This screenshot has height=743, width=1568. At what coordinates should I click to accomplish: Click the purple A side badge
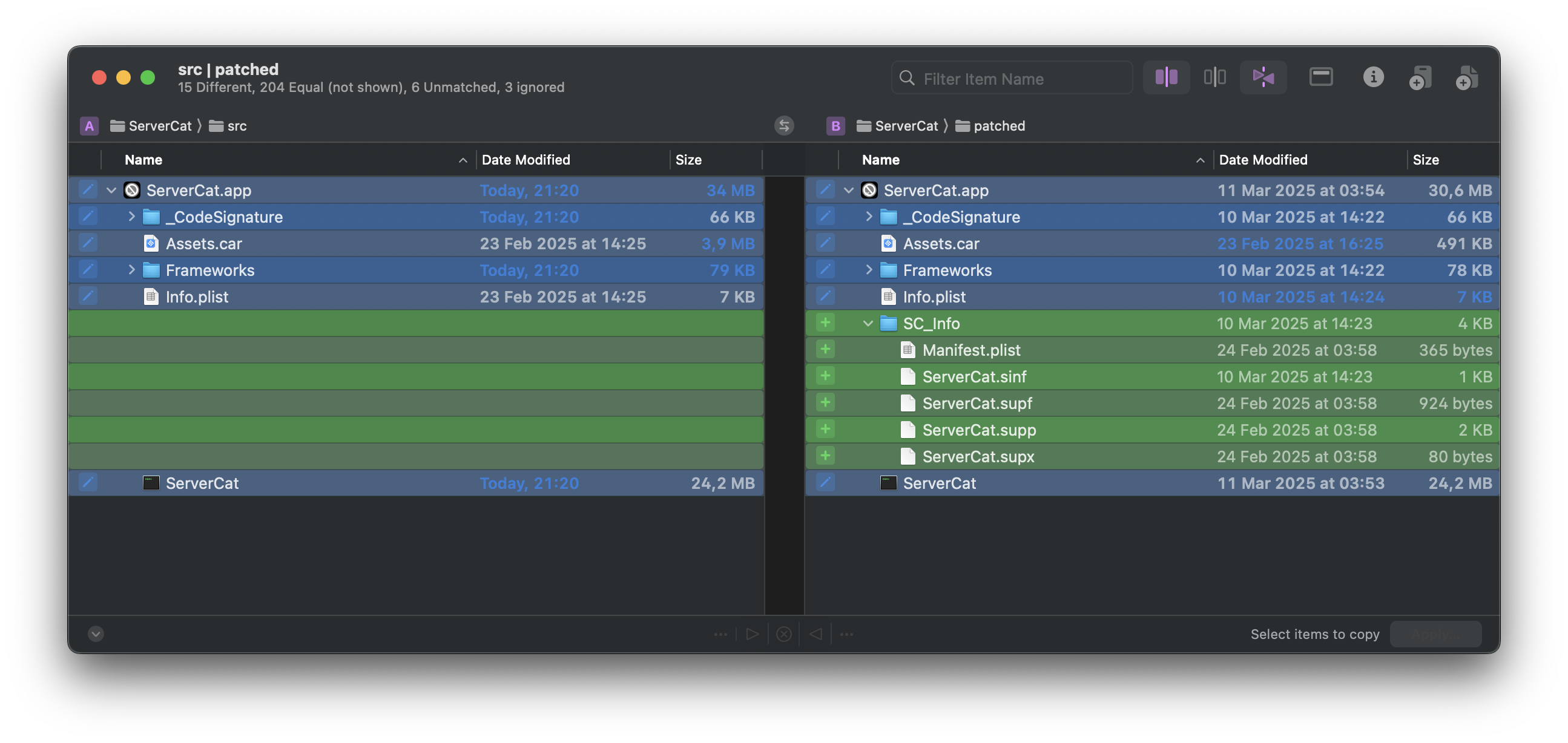click(x=90, y=125)
